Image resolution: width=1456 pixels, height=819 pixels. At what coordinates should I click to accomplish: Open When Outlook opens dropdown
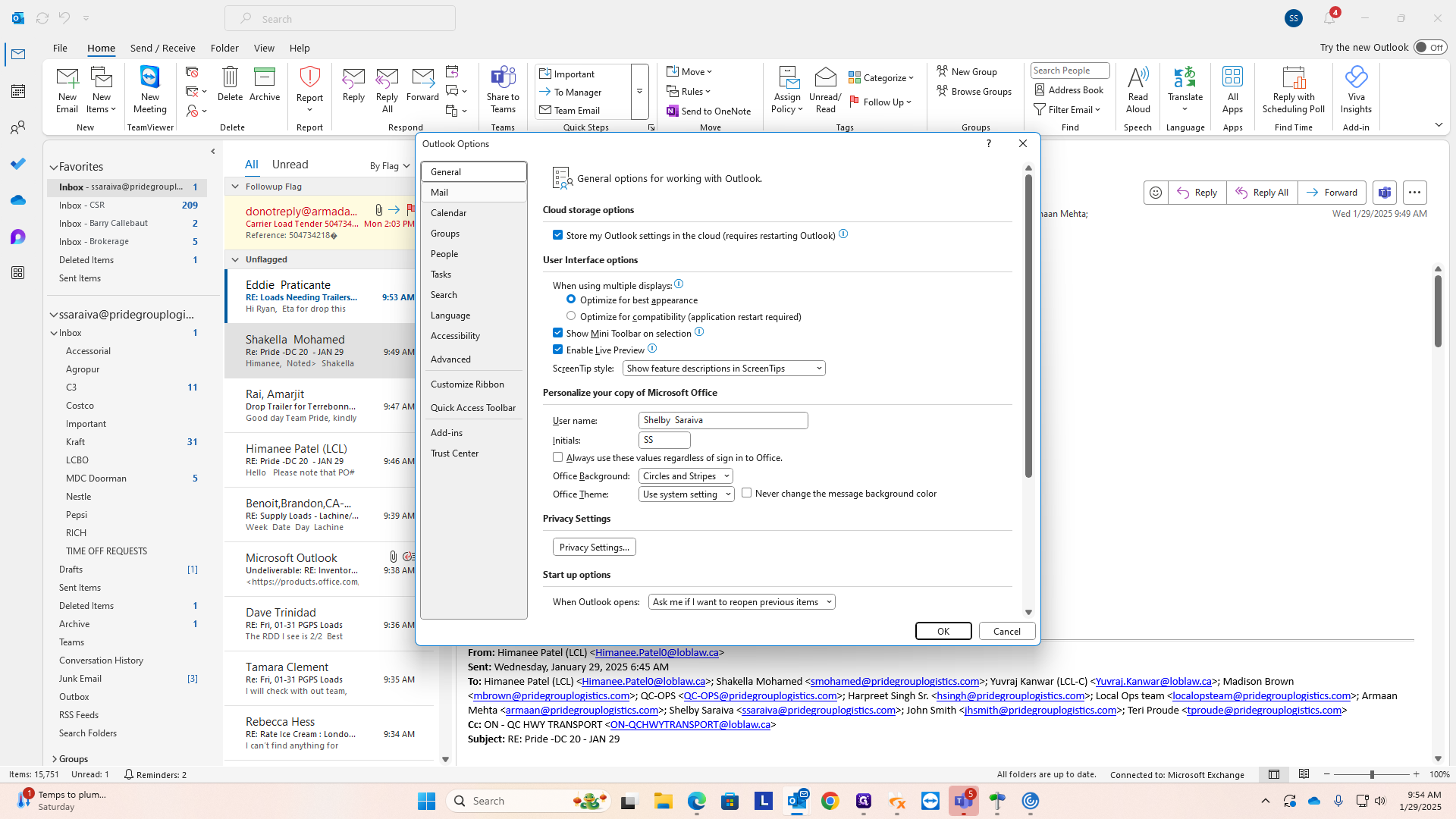pos(741,602)
